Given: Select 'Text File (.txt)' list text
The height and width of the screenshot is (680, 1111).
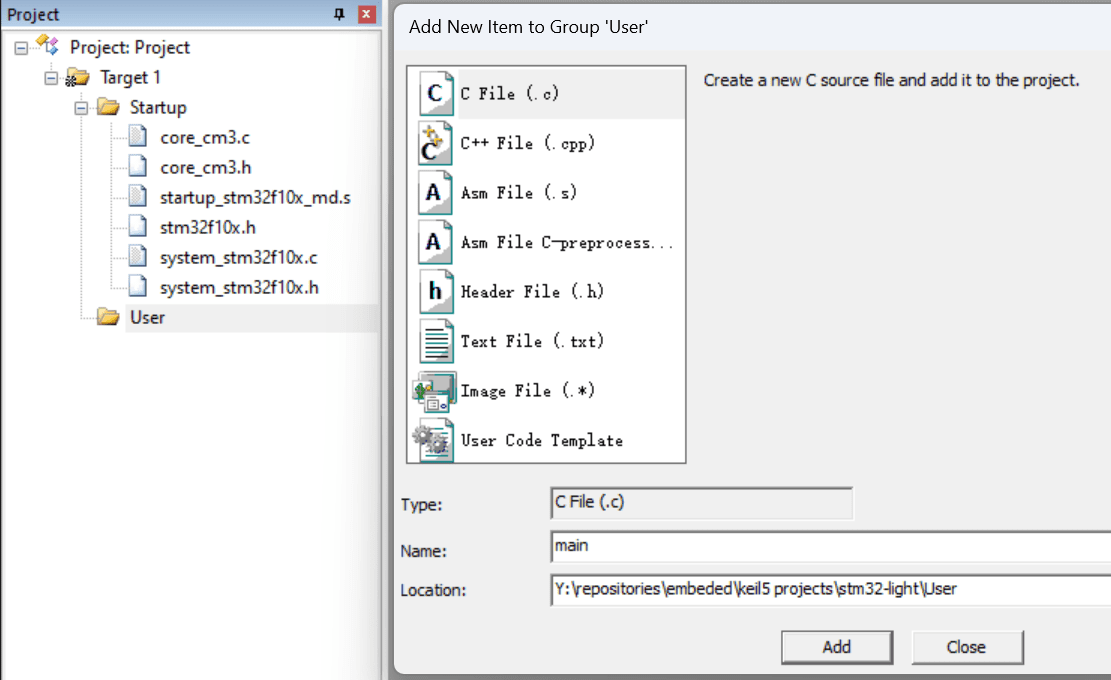Looking at the screenshot, I should 532,341.
